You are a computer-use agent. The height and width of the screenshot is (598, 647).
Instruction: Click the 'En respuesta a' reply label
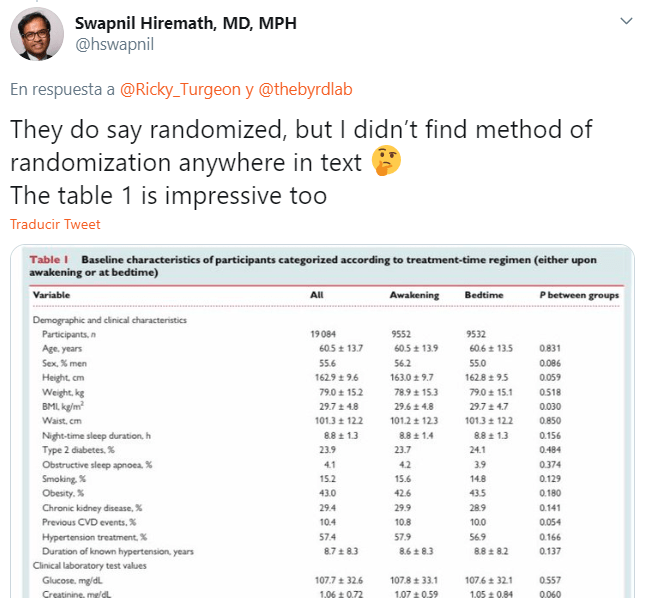62,89
